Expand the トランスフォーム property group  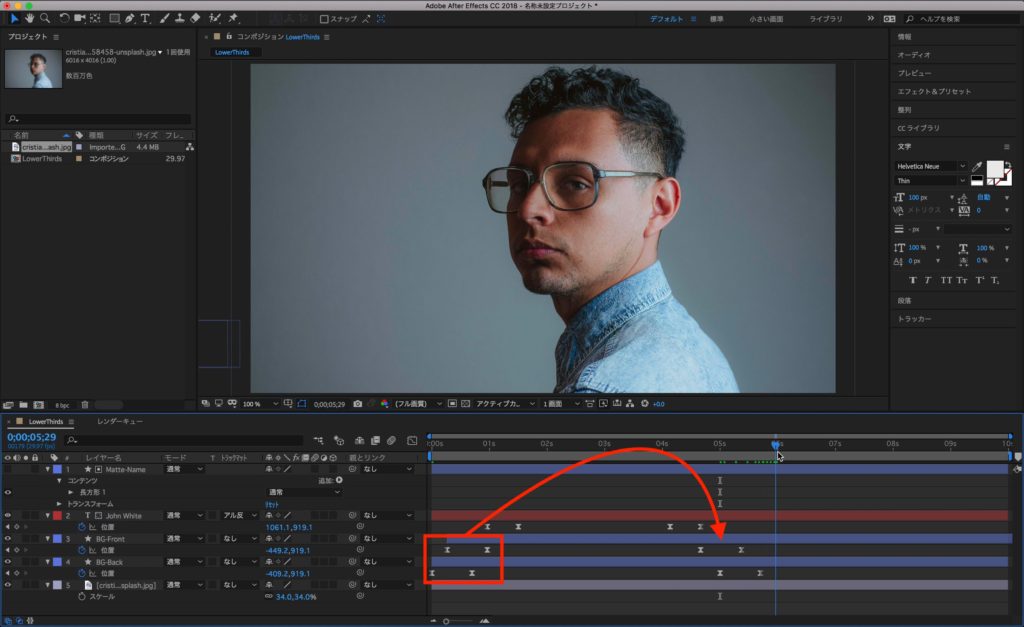click(x=59, y=504)
